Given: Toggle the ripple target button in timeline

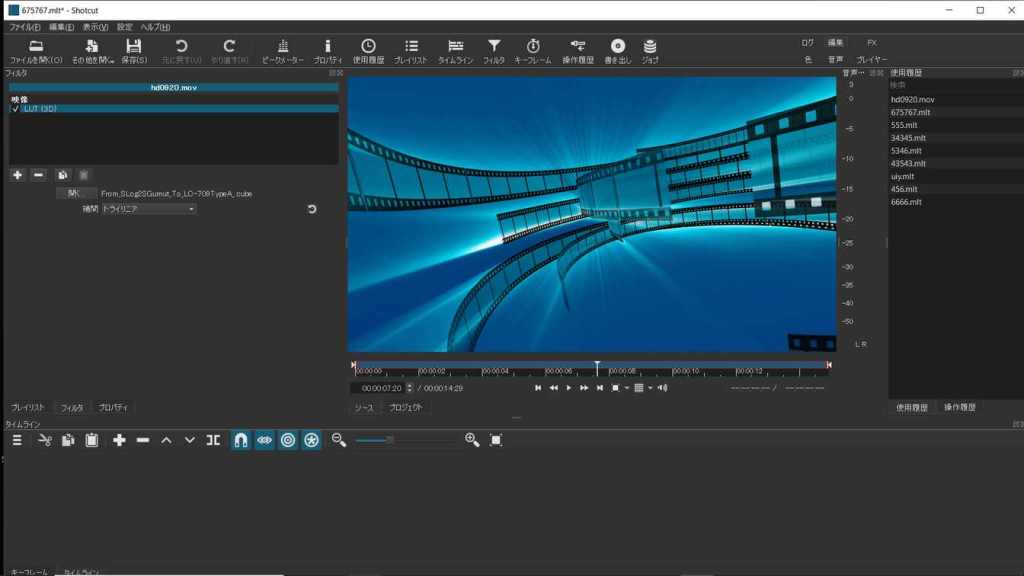Looking at the screenshot, I should coord(288,440).
